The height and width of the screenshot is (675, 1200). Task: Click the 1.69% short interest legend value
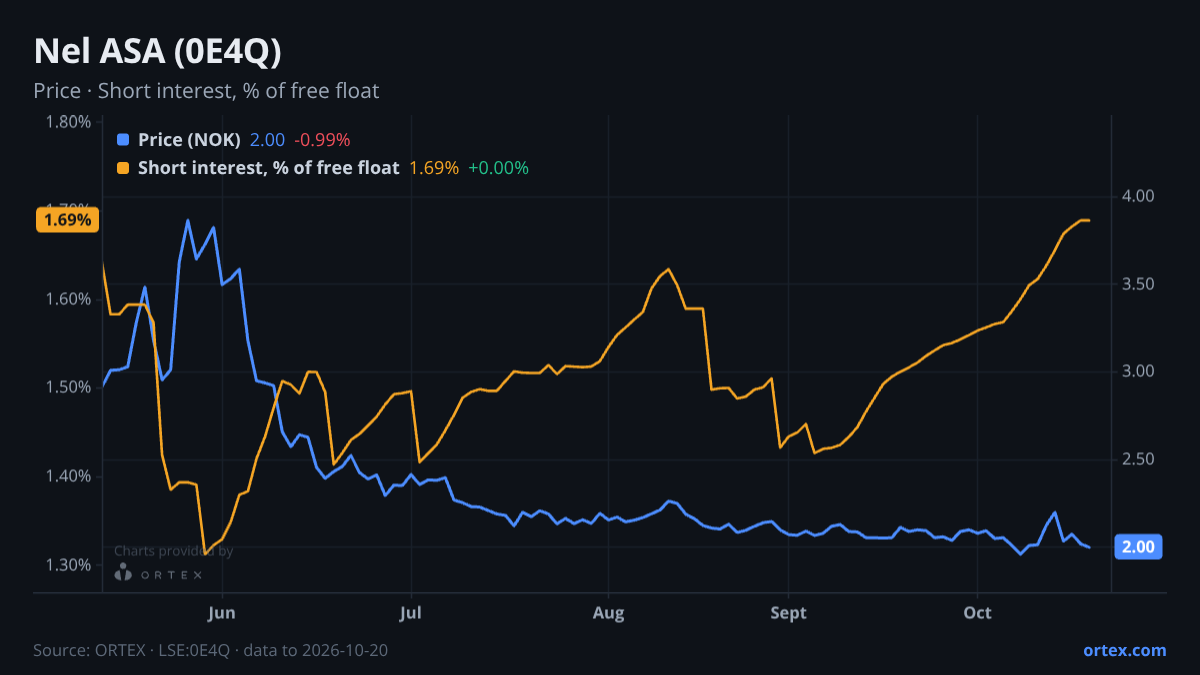tap(434, 168)
